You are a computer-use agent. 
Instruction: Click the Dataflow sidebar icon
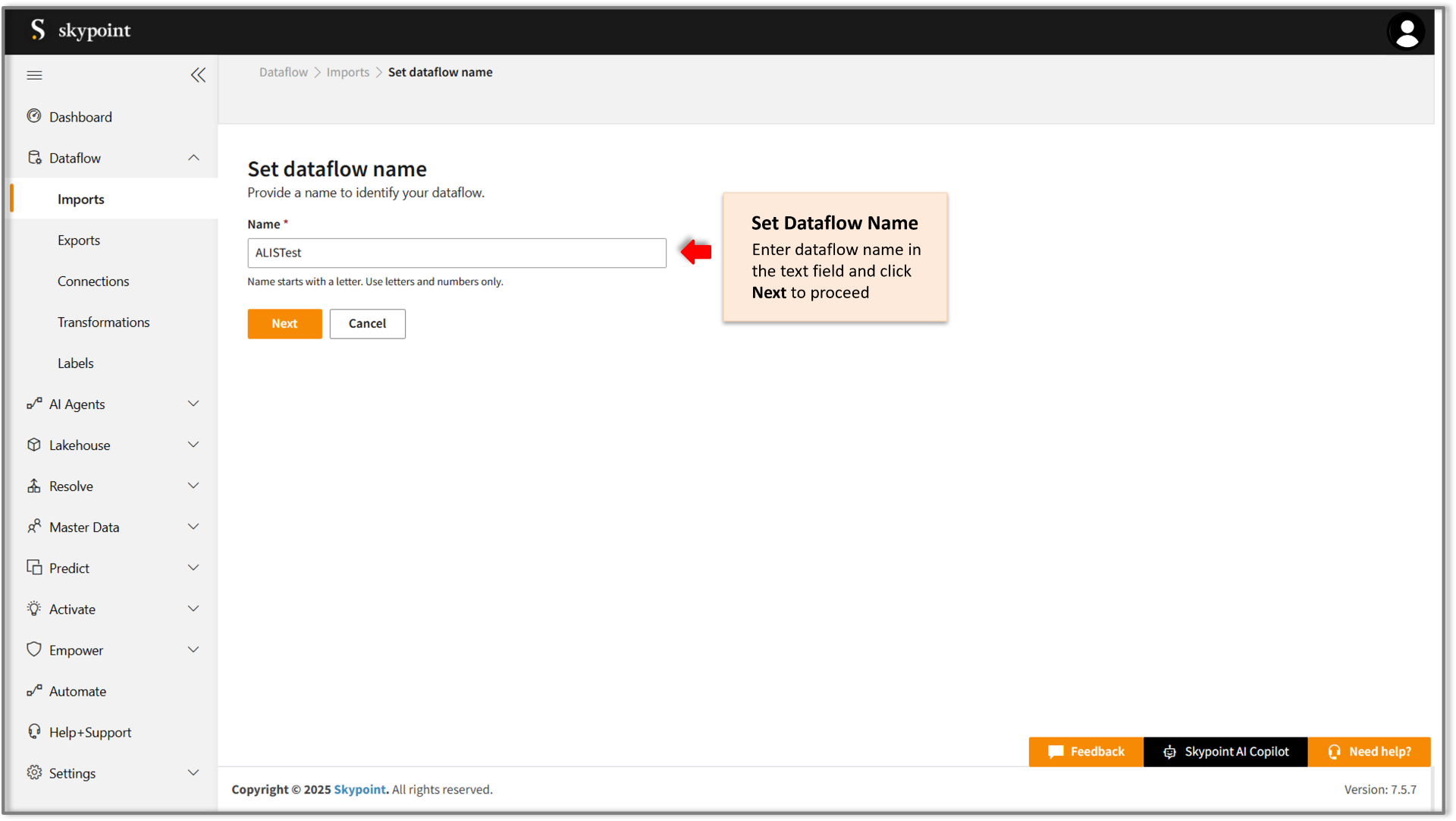34,157
